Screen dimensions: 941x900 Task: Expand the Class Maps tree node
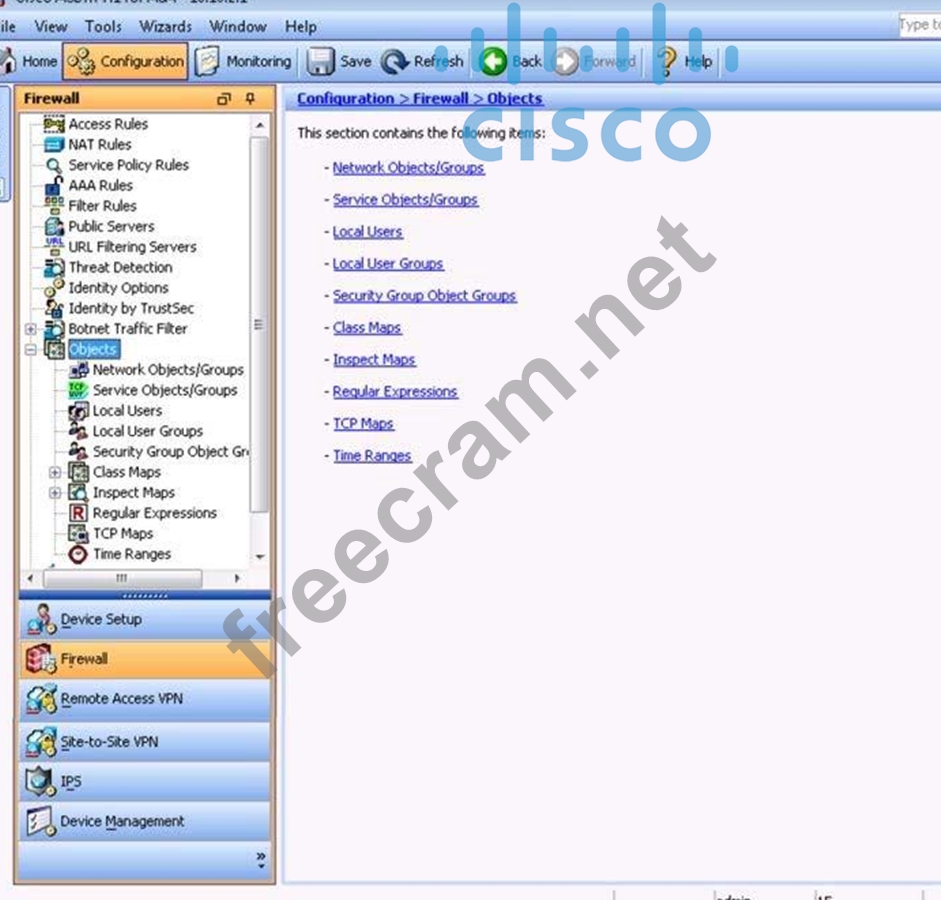55,472
